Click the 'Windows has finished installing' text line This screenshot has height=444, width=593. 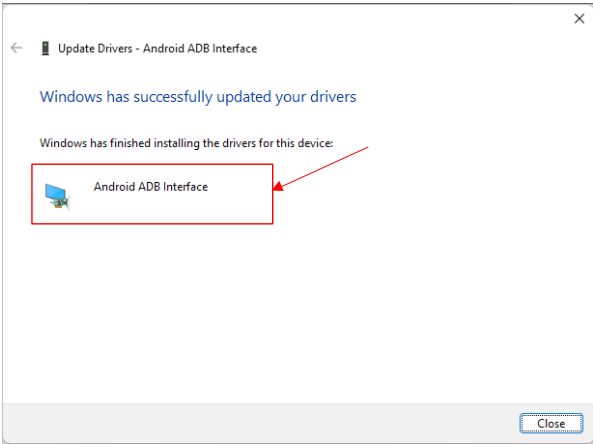186,143
